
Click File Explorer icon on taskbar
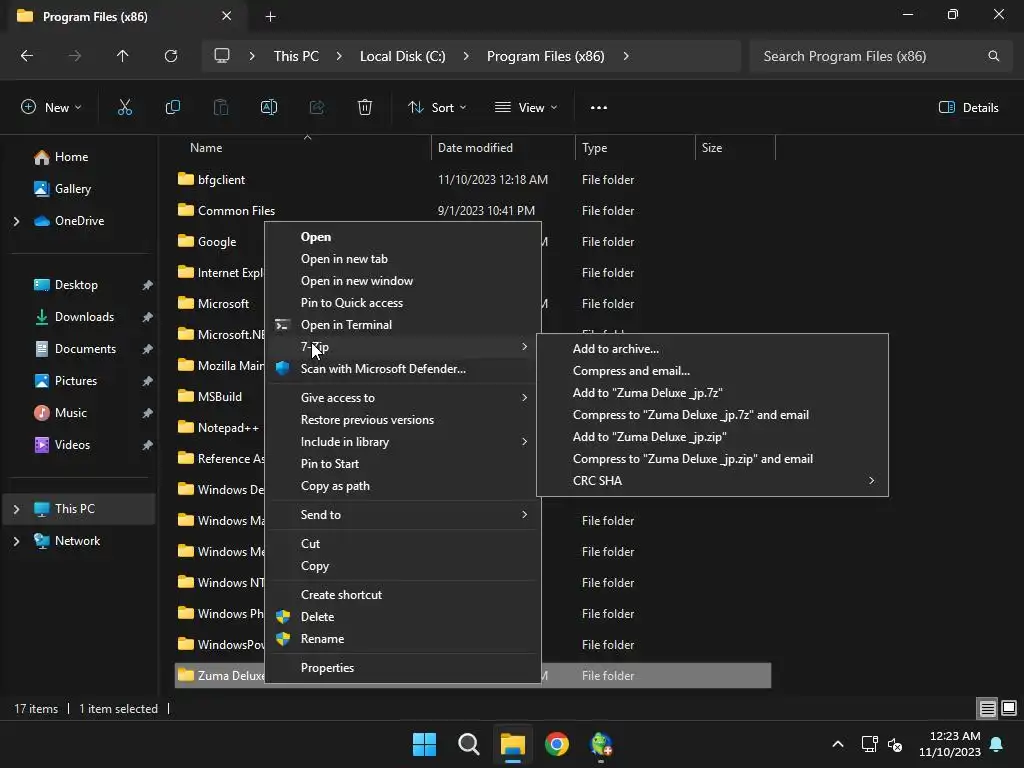513,744
